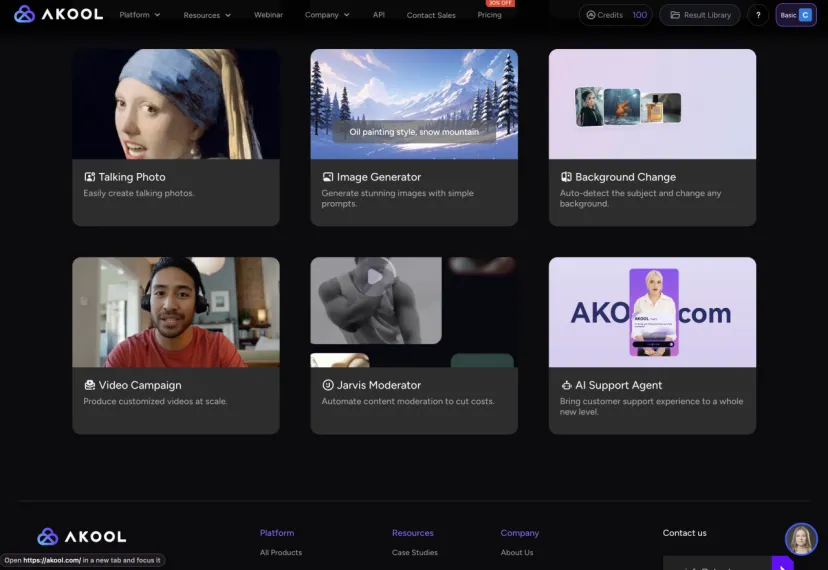
Task: Click the Result Library button
Action: click(700, 15)
